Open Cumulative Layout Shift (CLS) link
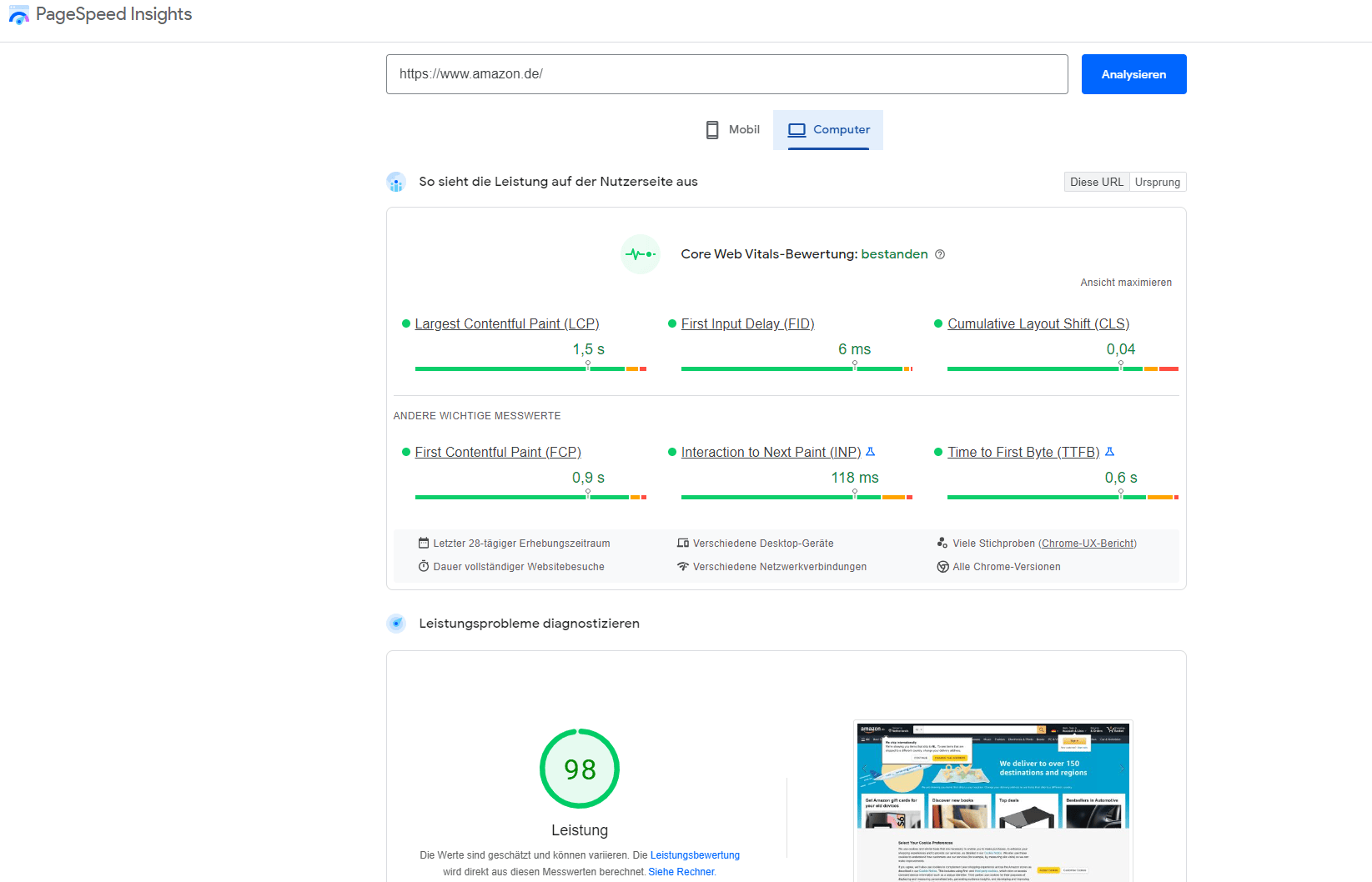The width and height of the screenshot is (1372, 882). tap(1038, 323)
